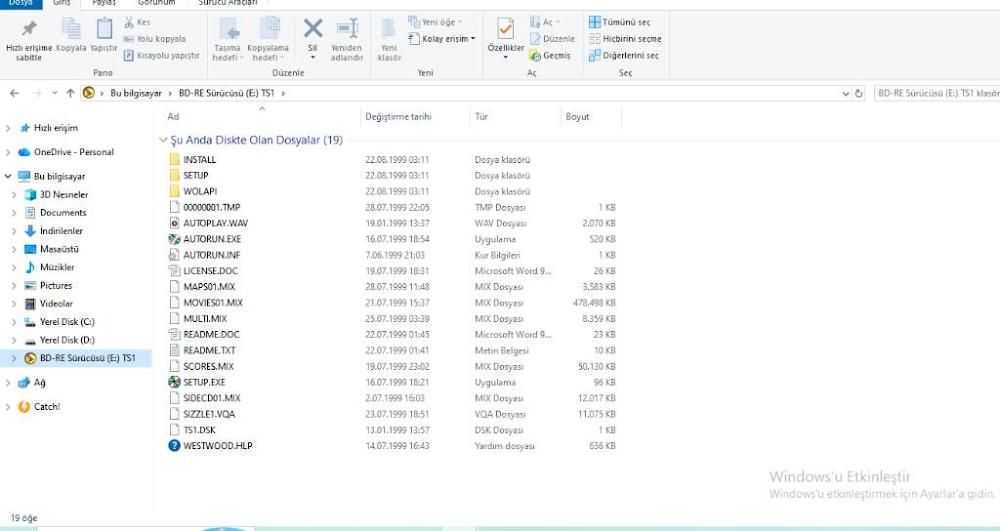Select OneDrive - Personal in sidebar

73,152
